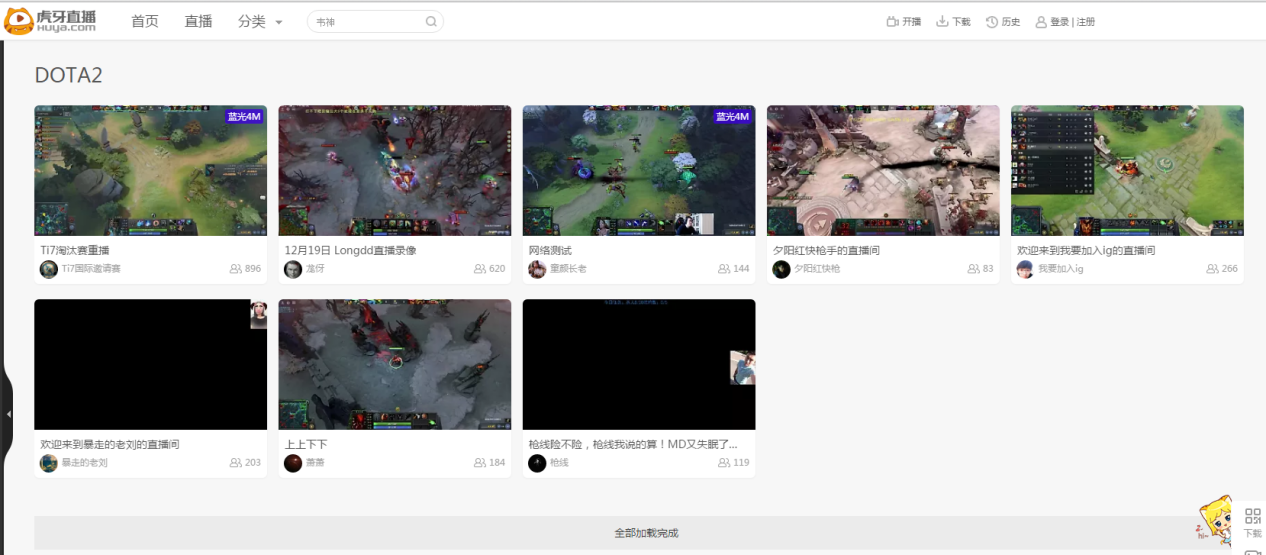This screenshot has width=1266, height=555.
Task: Click the 全部加载完成 bar
Action: pos(639,533)
